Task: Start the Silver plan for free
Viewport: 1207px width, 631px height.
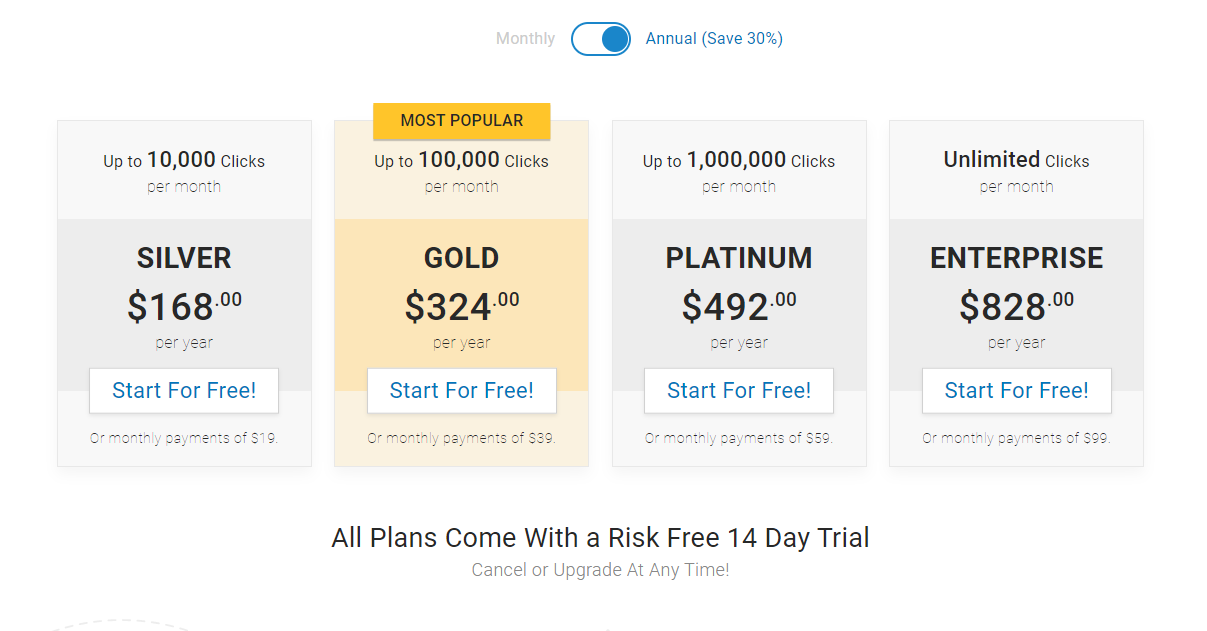Action: coord(184,390)
